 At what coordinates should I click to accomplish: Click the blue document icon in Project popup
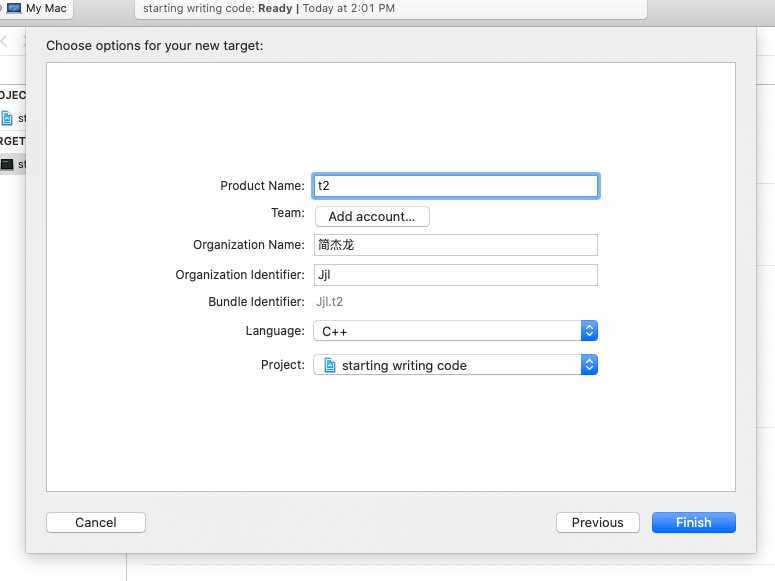point(330,365)
